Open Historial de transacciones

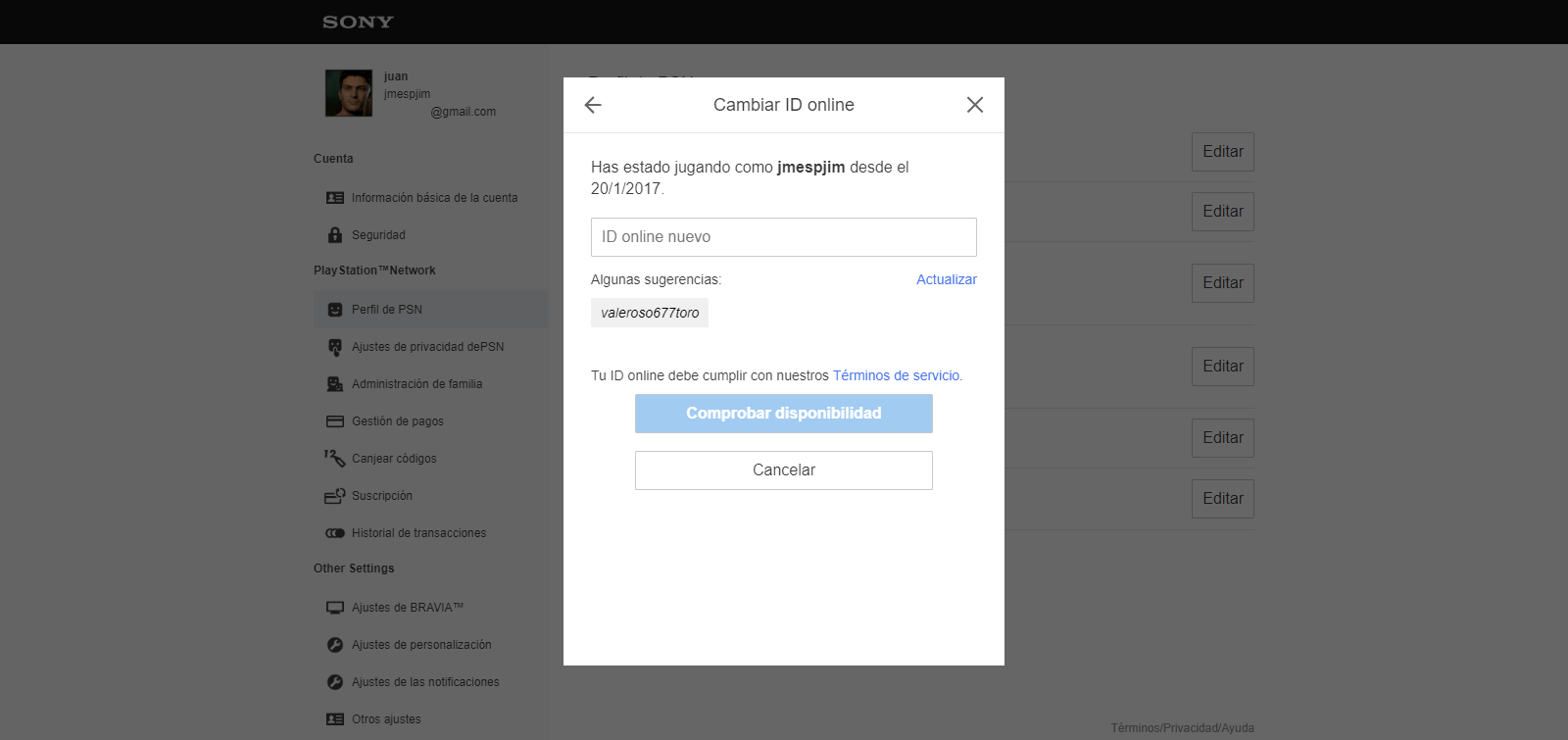tap(419, 533)
